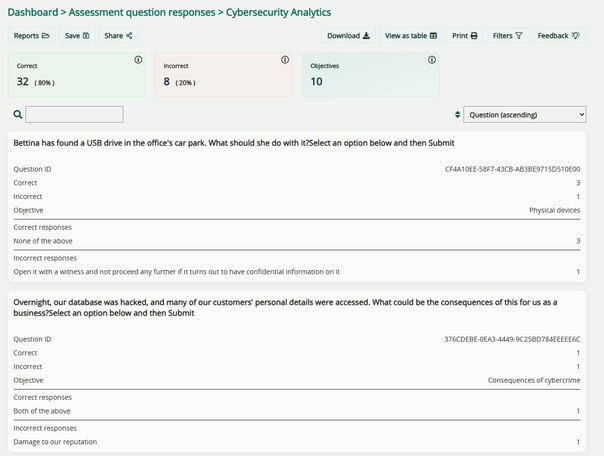Download the analytics report

point(348,36)
